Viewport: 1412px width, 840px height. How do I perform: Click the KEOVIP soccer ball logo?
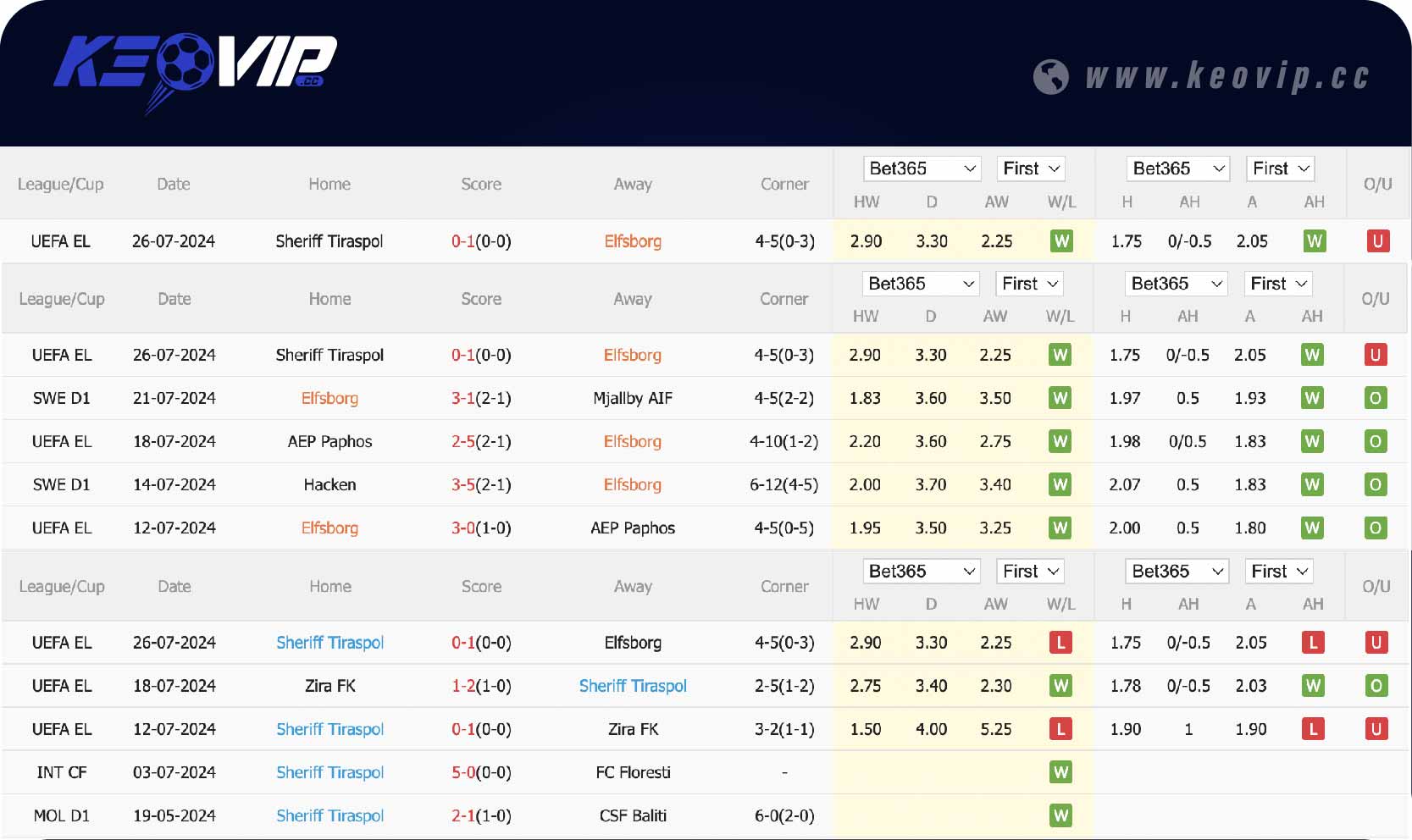pos(185,63)
